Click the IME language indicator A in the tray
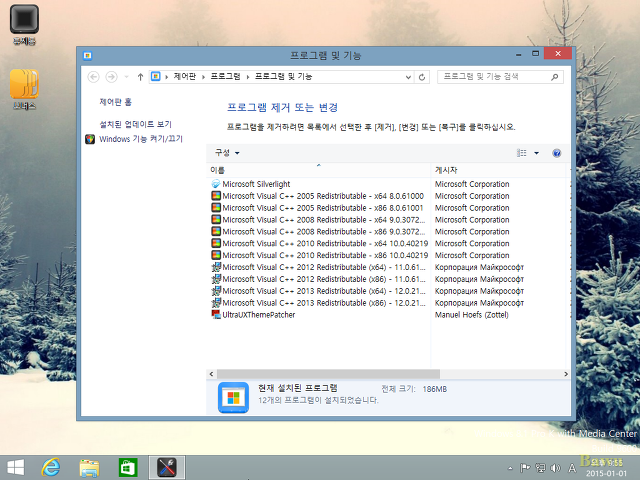 (572, 468)
